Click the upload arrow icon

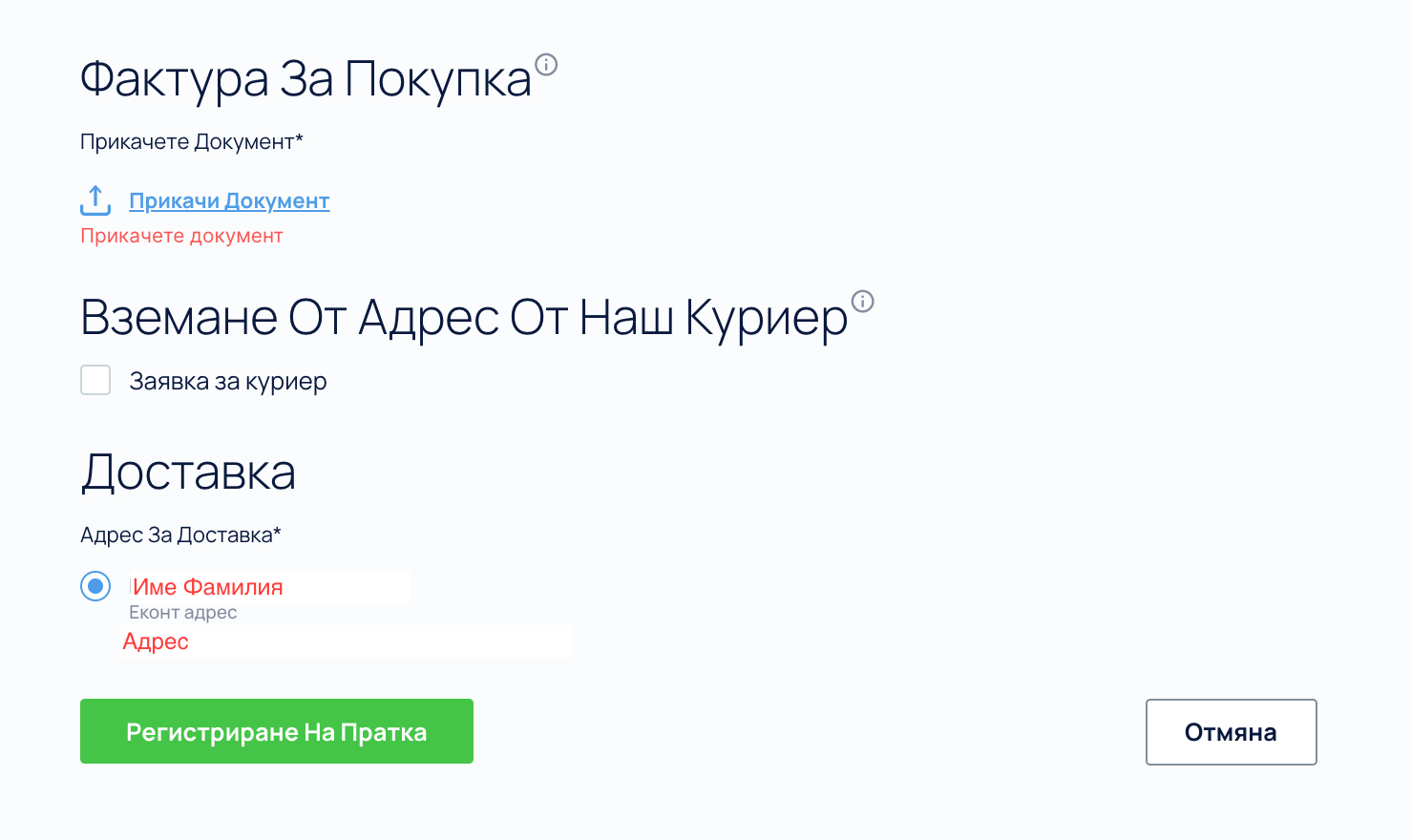95,200
